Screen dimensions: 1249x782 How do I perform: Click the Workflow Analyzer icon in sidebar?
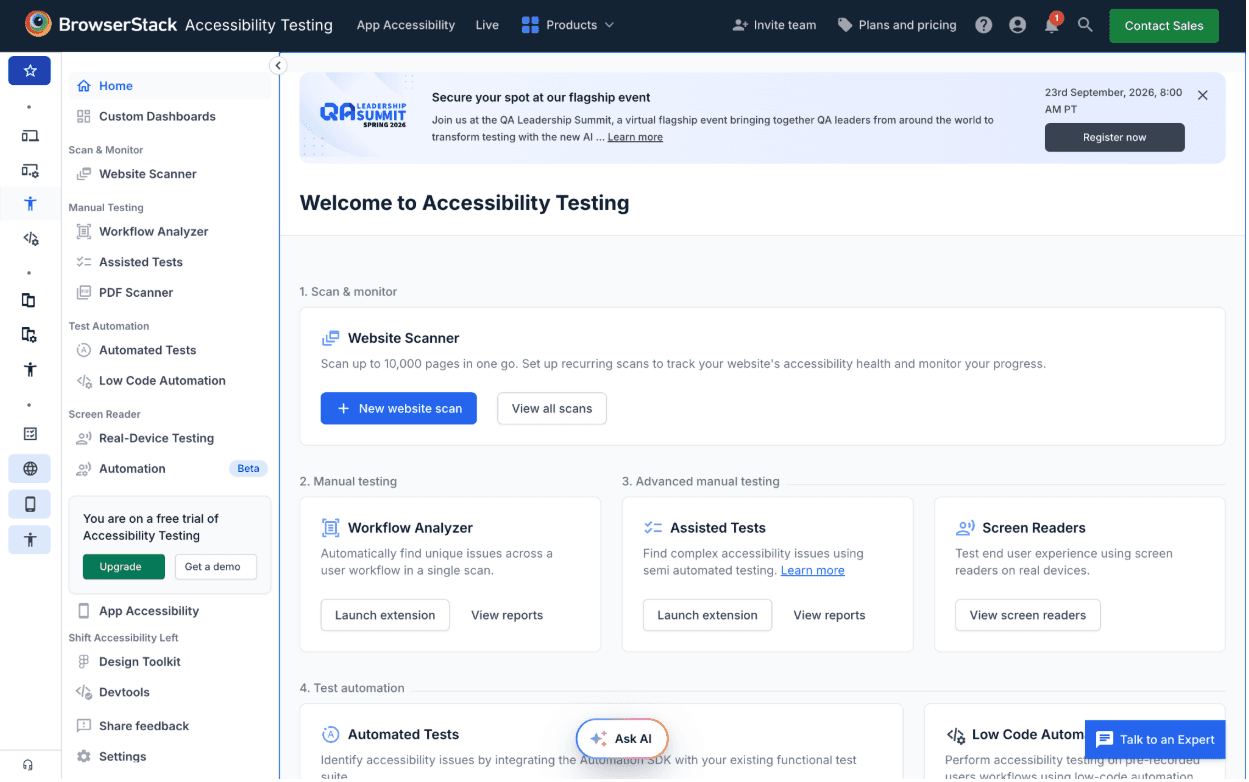[84, 232]
